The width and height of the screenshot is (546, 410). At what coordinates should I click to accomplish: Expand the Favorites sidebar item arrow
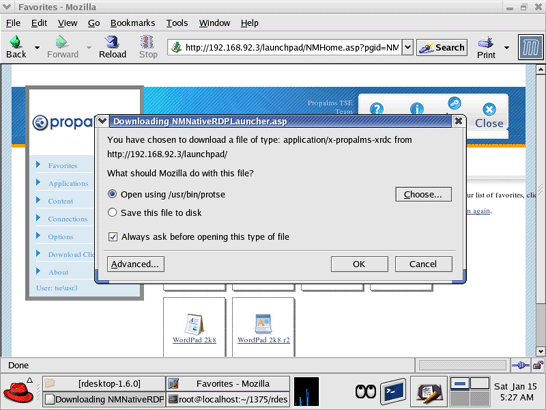pyautogui.click(x=38, y=164)
